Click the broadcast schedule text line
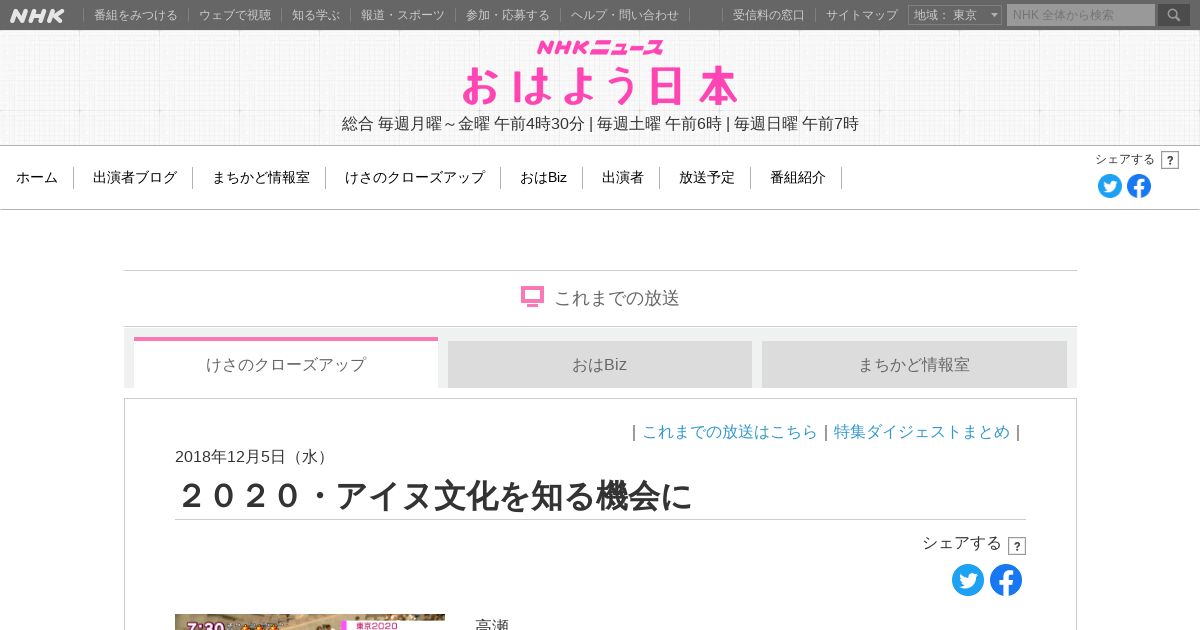The width and height of the screenshot is (1200, 630). (600, 124)
